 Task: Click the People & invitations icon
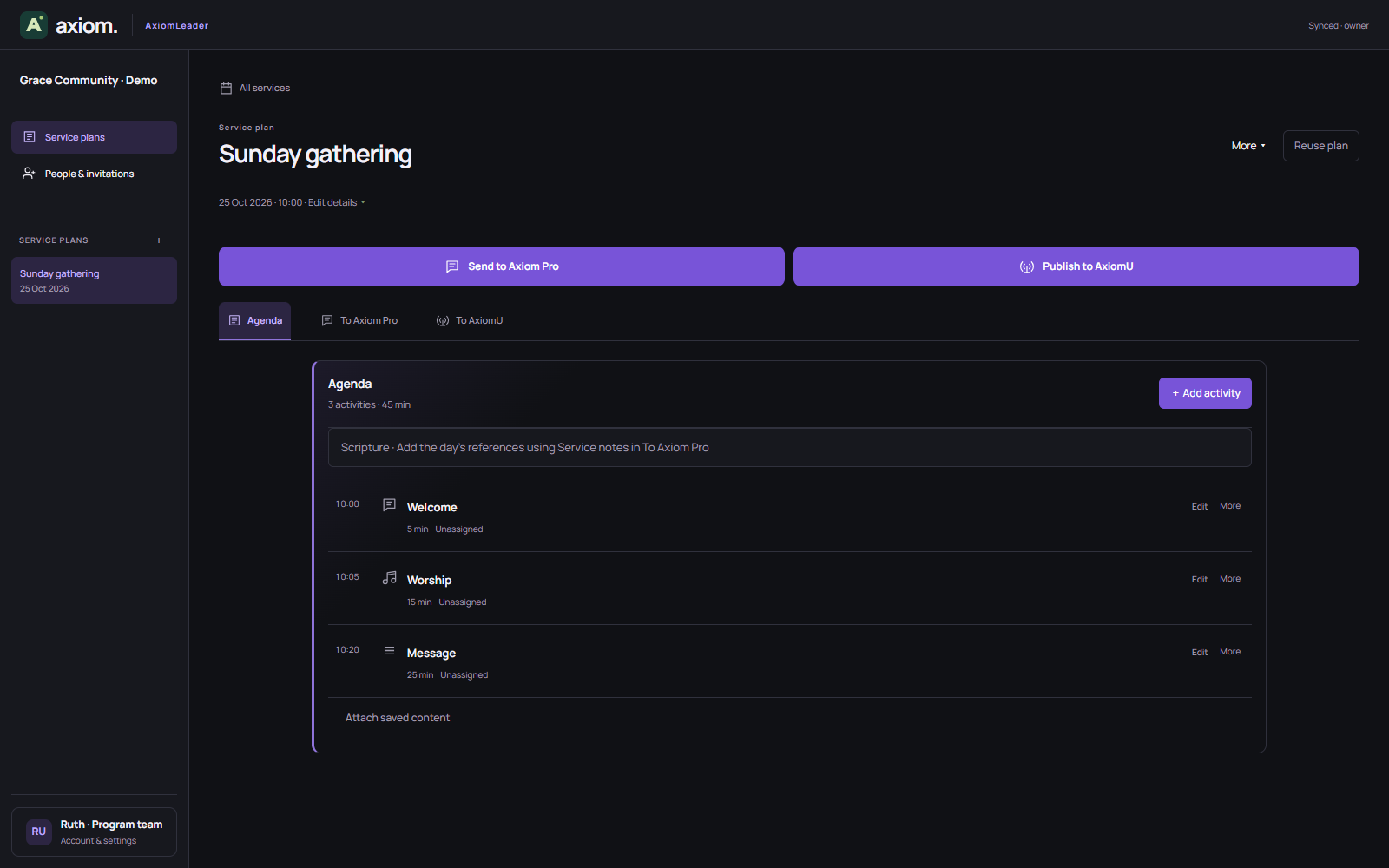pyautogui.click(x=29, y=174)
